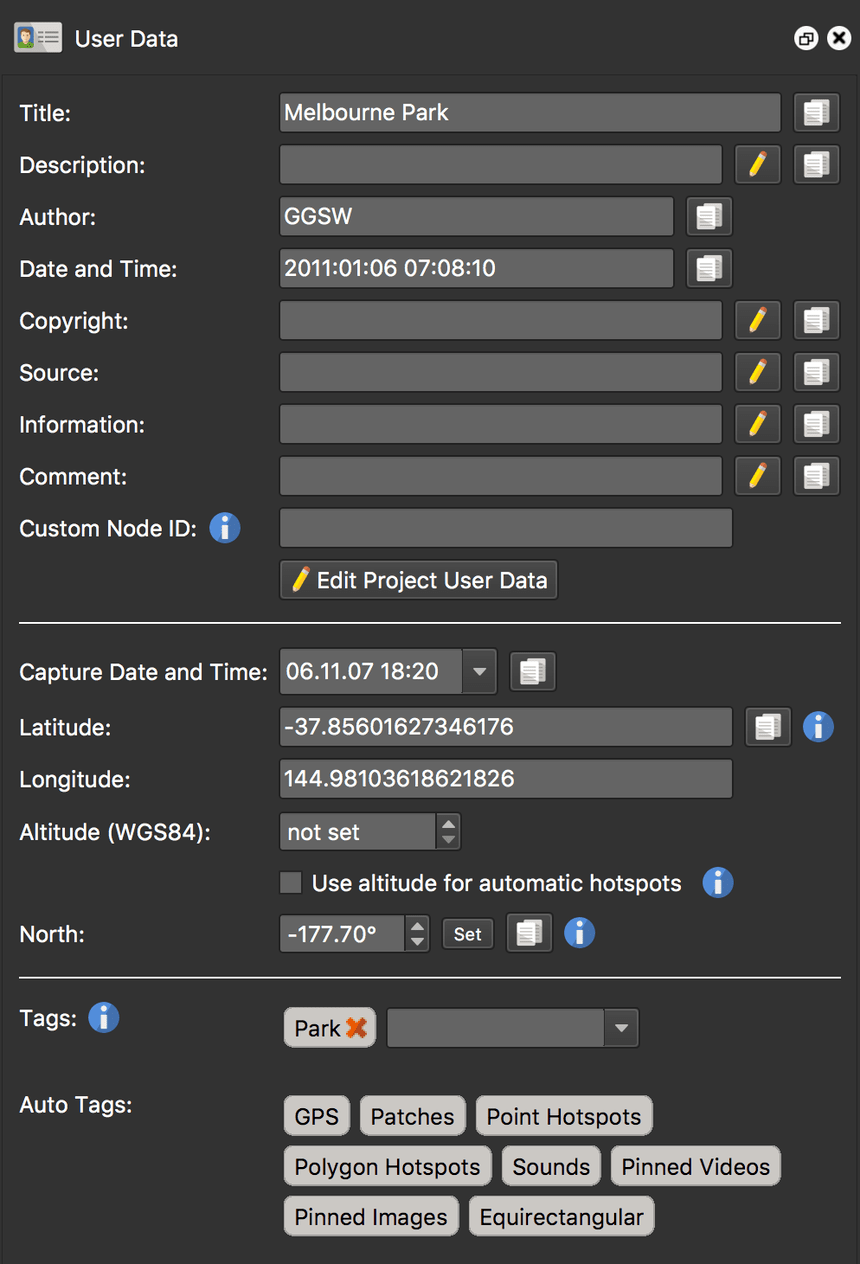The image size is (860, 1264).
Task: Click into the Longitude input field
Action: [x=506, y=779]
